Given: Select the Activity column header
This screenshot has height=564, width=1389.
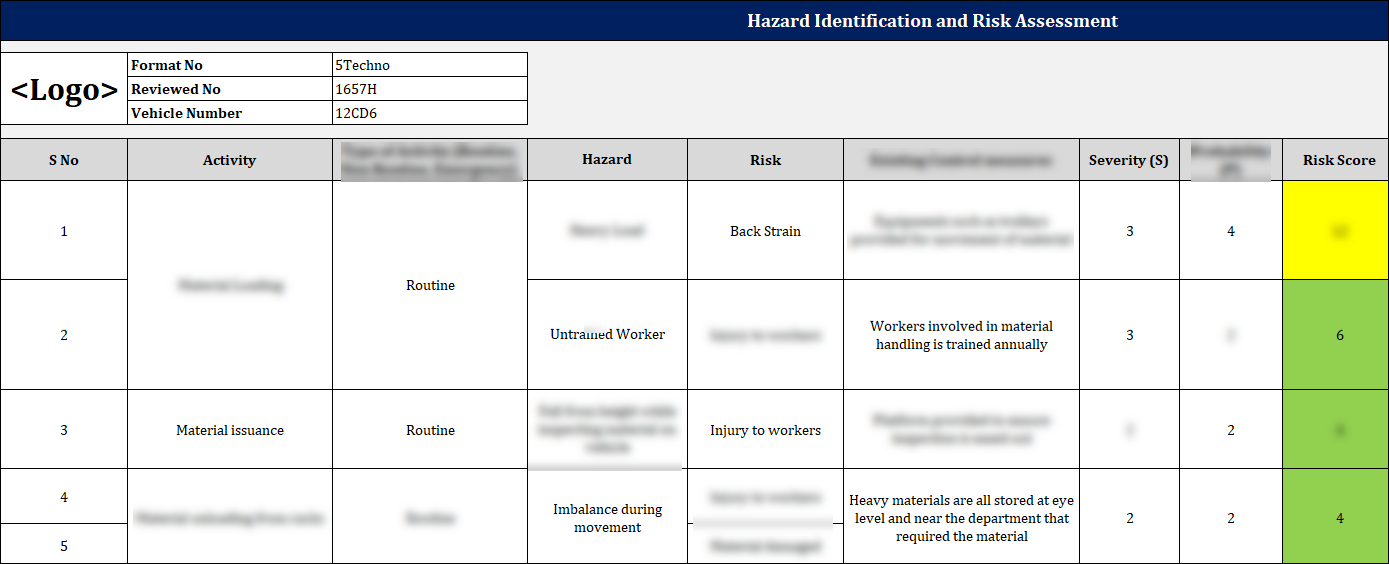Looking at the screenshot, I should click(x=229, y=160).
